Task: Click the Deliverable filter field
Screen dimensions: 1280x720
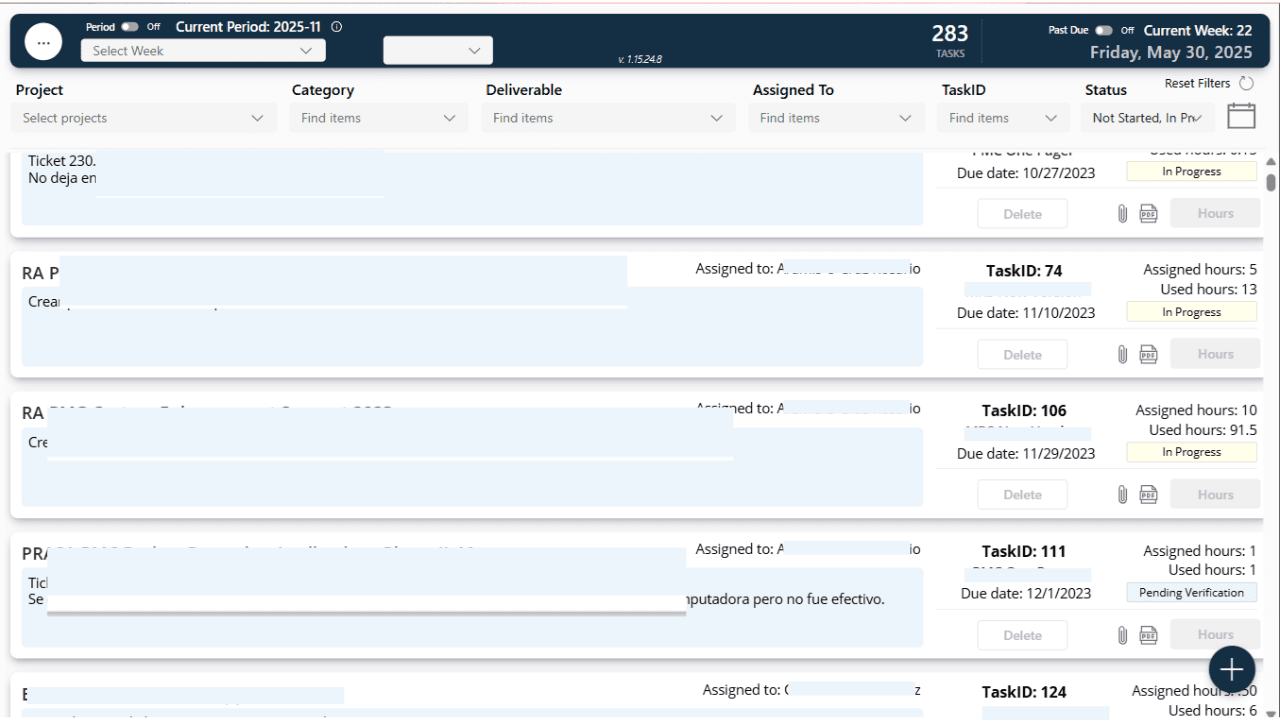Action: coord(607,117)
